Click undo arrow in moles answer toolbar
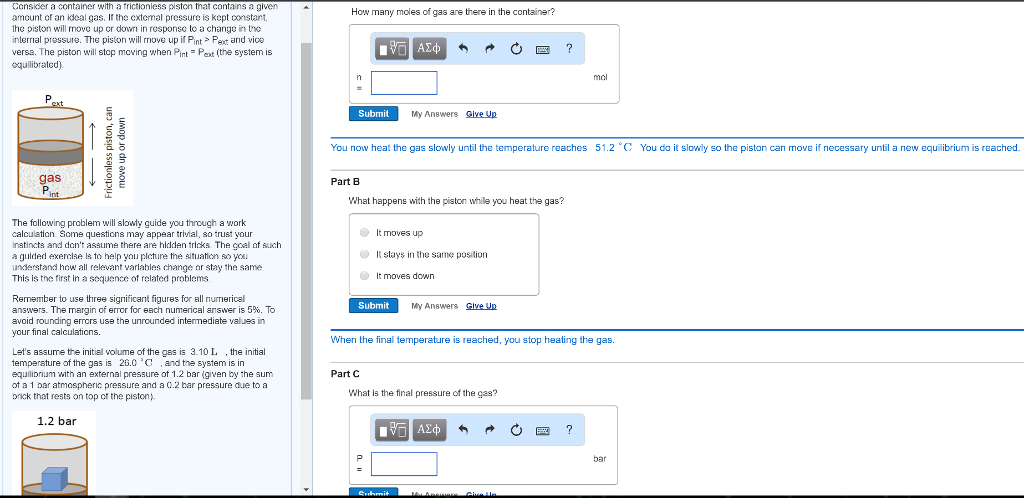Viewport: 1024px width, 498px height. click(x=464, y=49)
